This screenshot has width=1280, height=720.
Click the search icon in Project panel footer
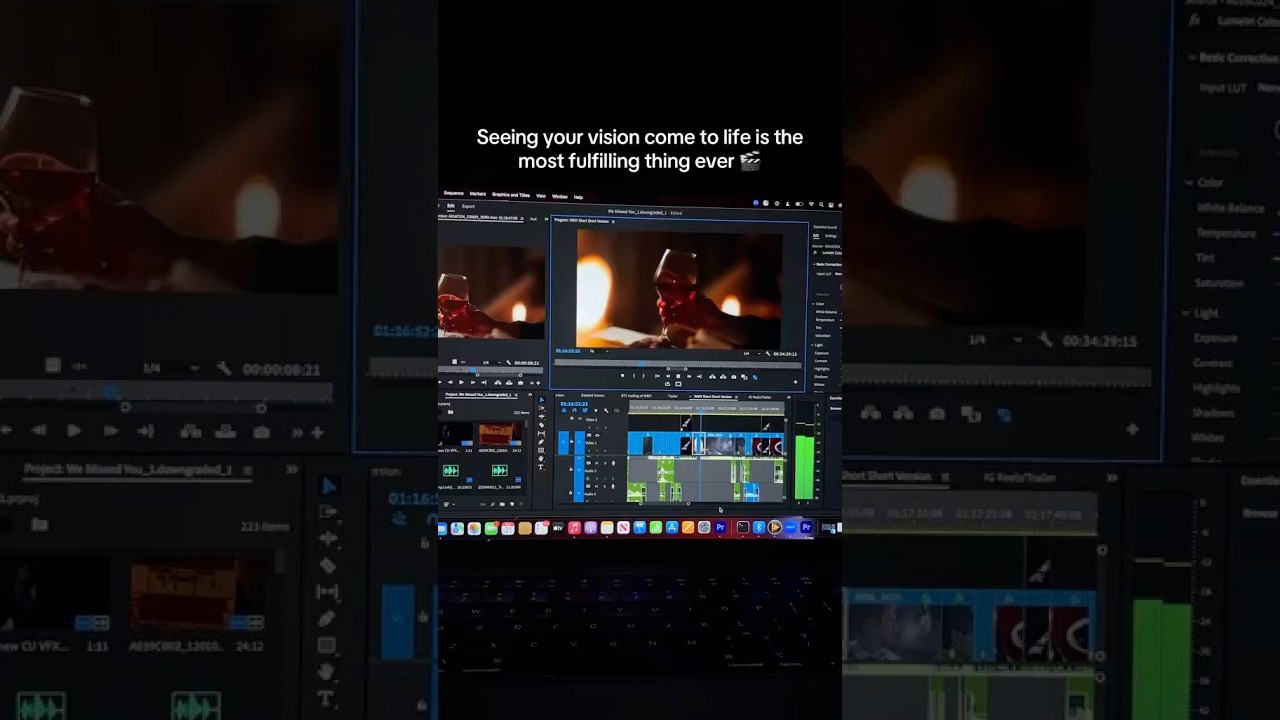point(493,504)
